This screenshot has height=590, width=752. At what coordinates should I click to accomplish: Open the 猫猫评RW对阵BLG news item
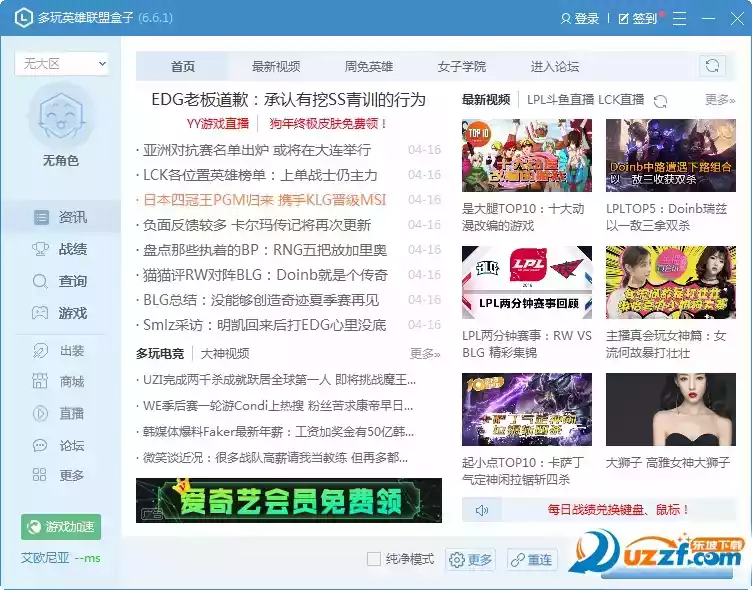point(265,274)
